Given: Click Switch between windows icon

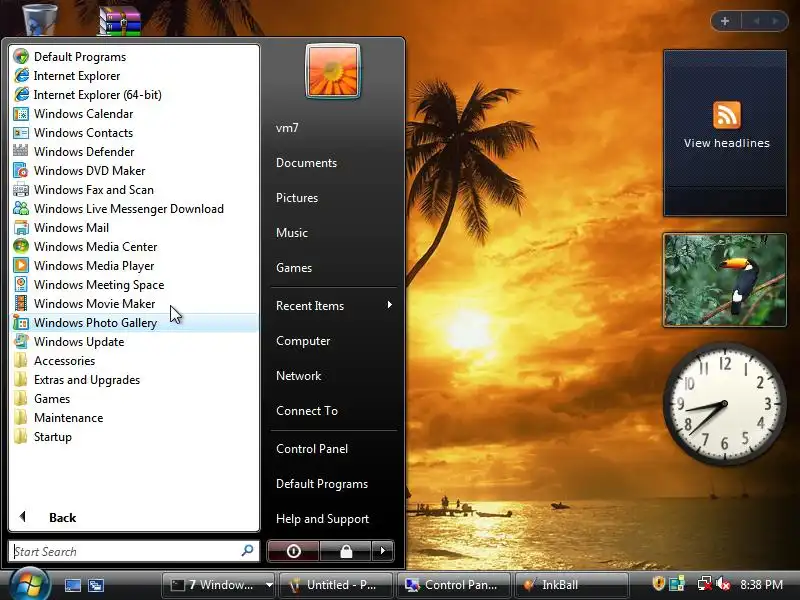Looking at the screenshot, I should point(95,585).
